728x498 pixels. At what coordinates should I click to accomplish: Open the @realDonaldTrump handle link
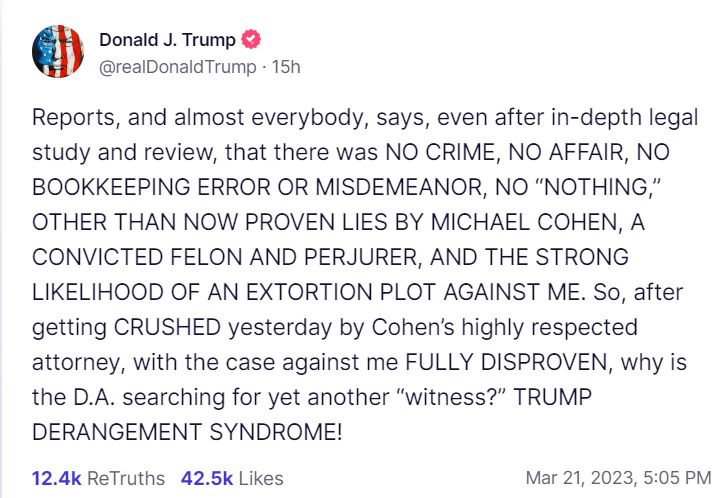(174, 66)
